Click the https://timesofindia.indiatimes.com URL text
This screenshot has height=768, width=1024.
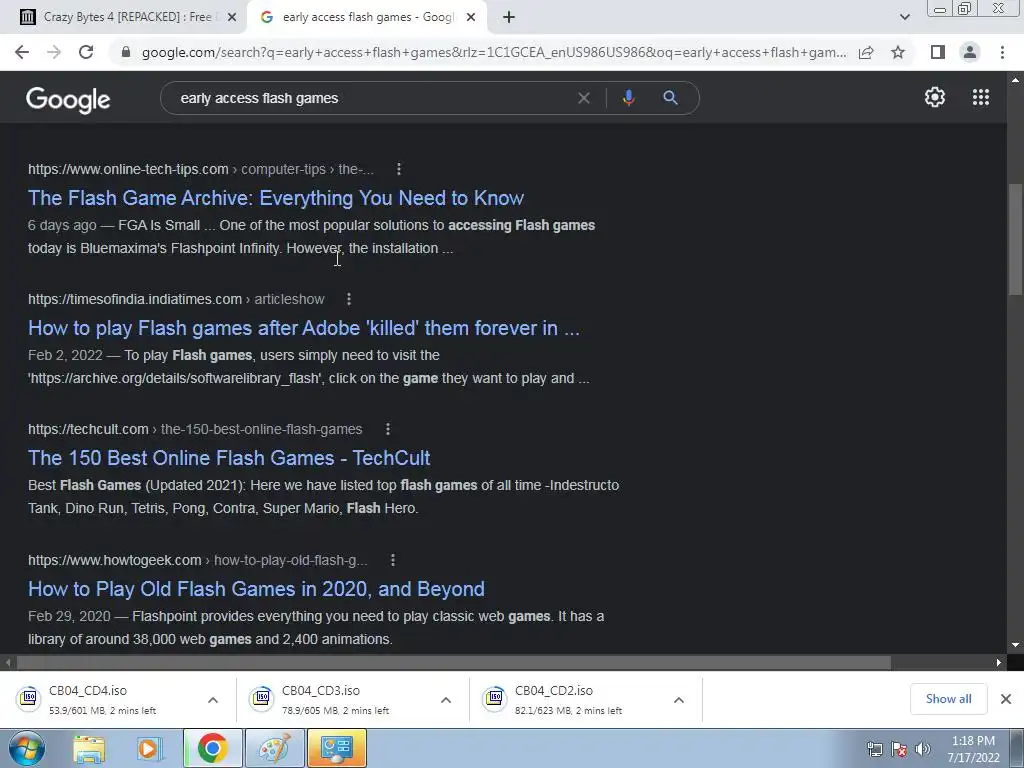click(135, 299)
